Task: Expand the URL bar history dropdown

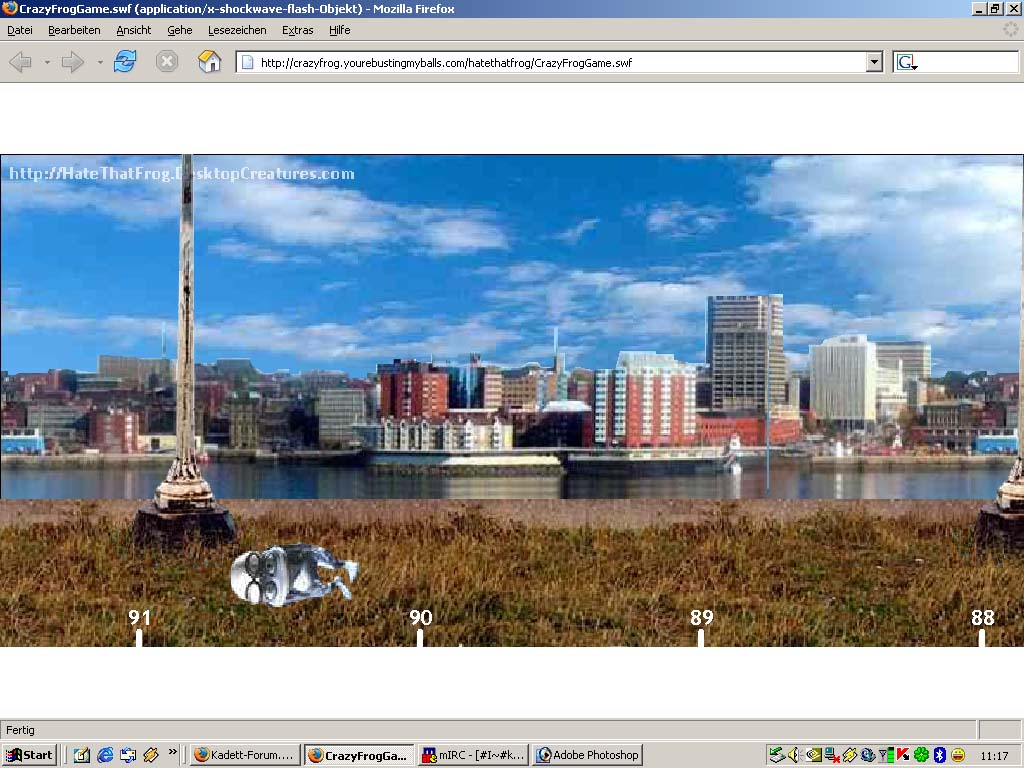Action: [874, 62]
